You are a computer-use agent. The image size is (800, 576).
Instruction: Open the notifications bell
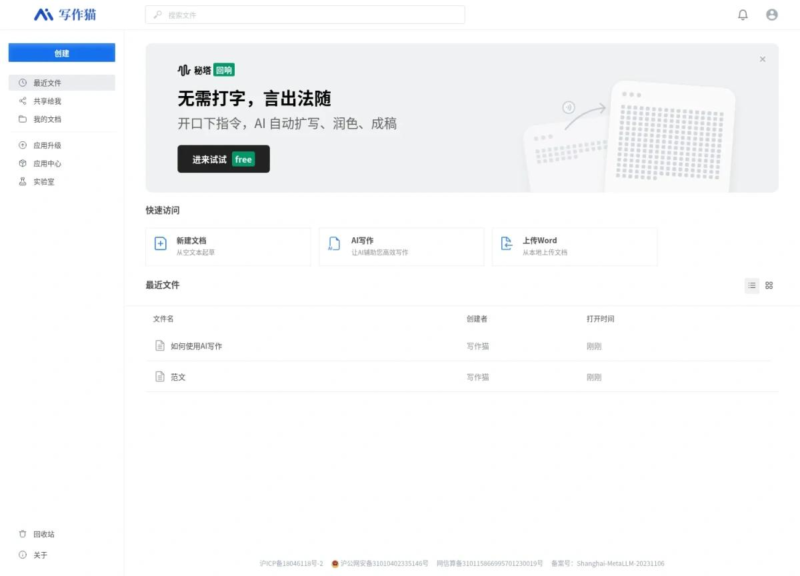[x=743, y=15]
